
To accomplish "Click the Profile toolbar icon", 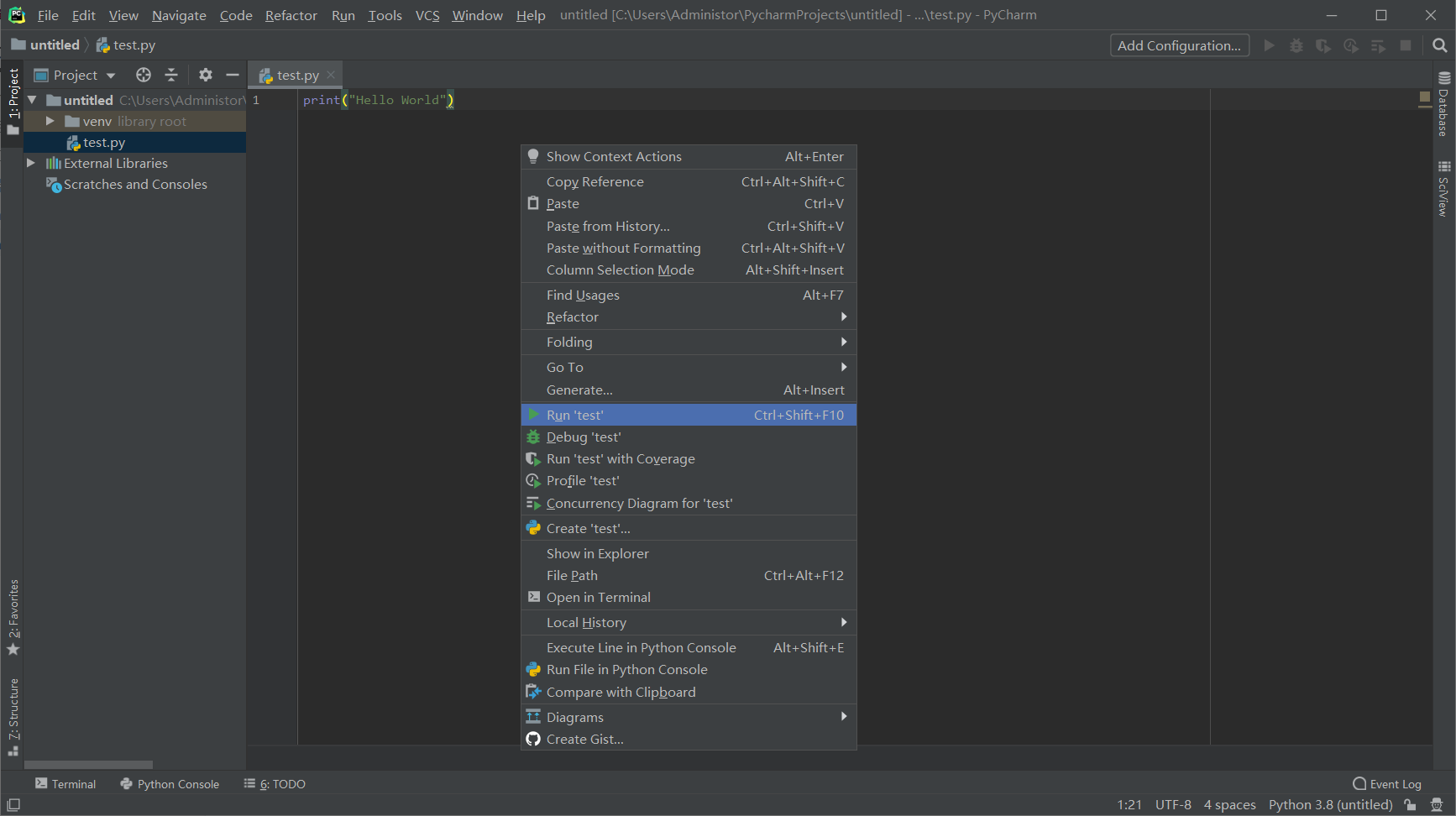I will [x=1351, y=45].
